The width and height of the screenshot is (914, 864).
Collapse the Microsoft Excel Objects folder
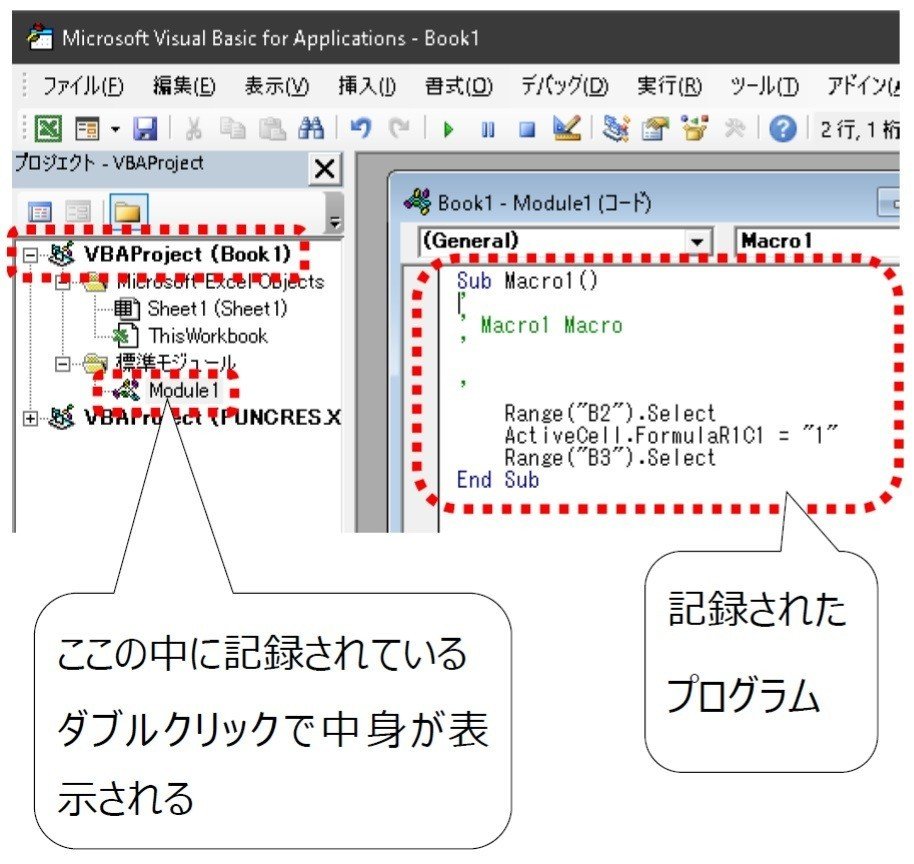(x=62, y=283)
